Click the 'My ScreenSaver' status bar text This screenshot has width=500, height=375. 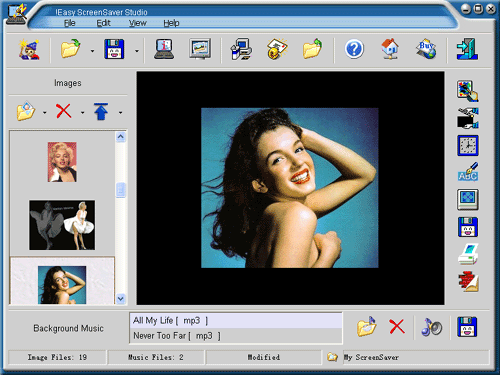coord(371,357)
